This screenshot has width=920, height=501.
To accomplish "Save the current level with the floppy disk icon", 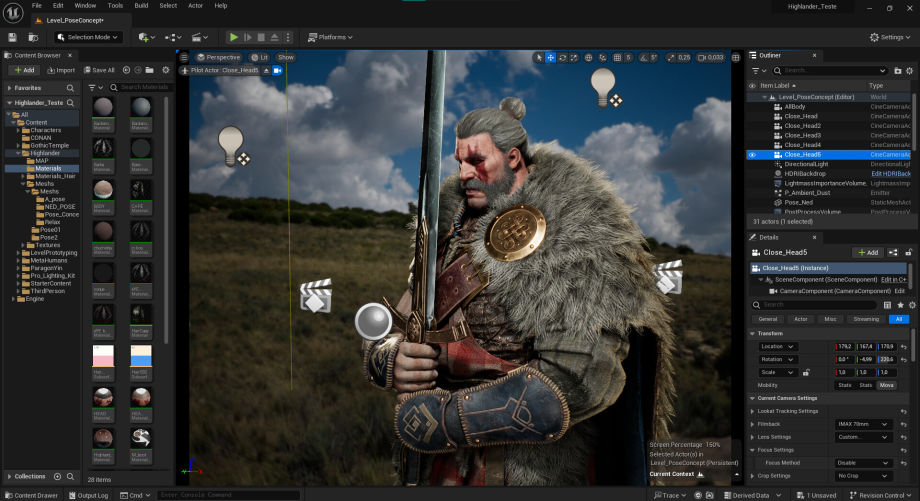I will (x=12, y=37).
